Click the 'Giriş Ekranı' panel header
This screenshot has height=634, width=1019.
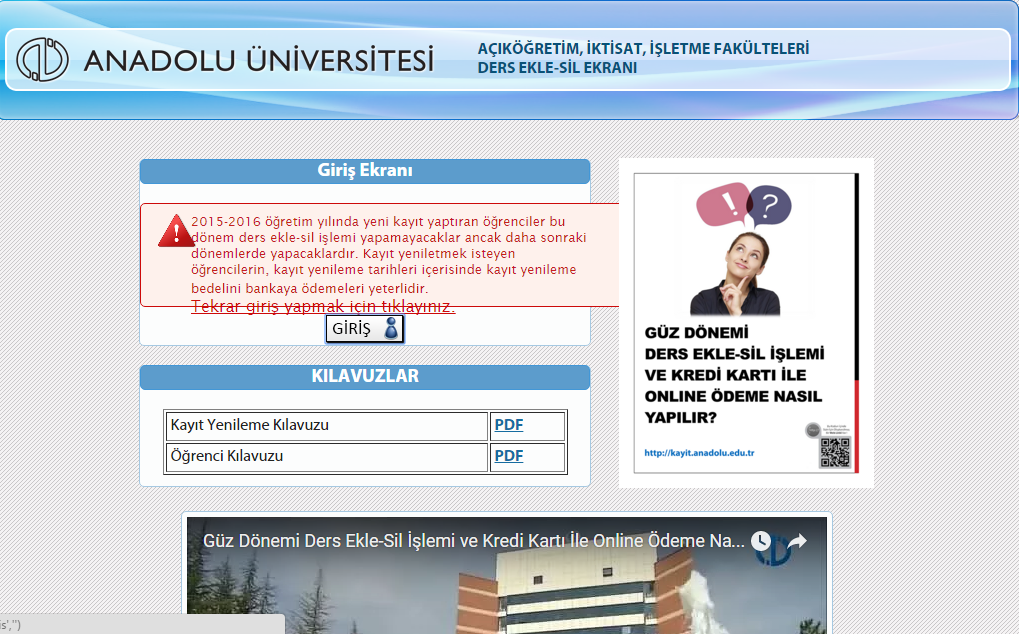[x=365, y=171]
